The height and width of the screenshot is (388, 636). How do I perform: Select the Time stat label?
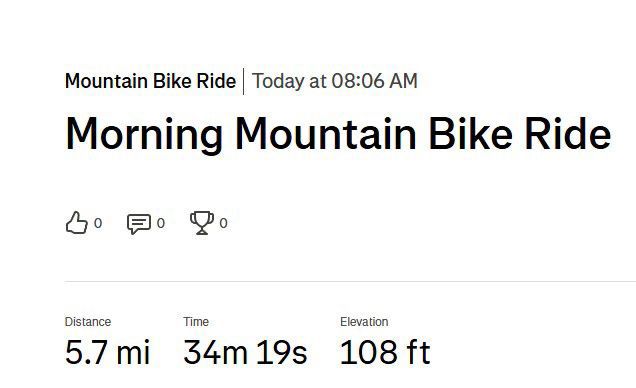click(196, 322)
